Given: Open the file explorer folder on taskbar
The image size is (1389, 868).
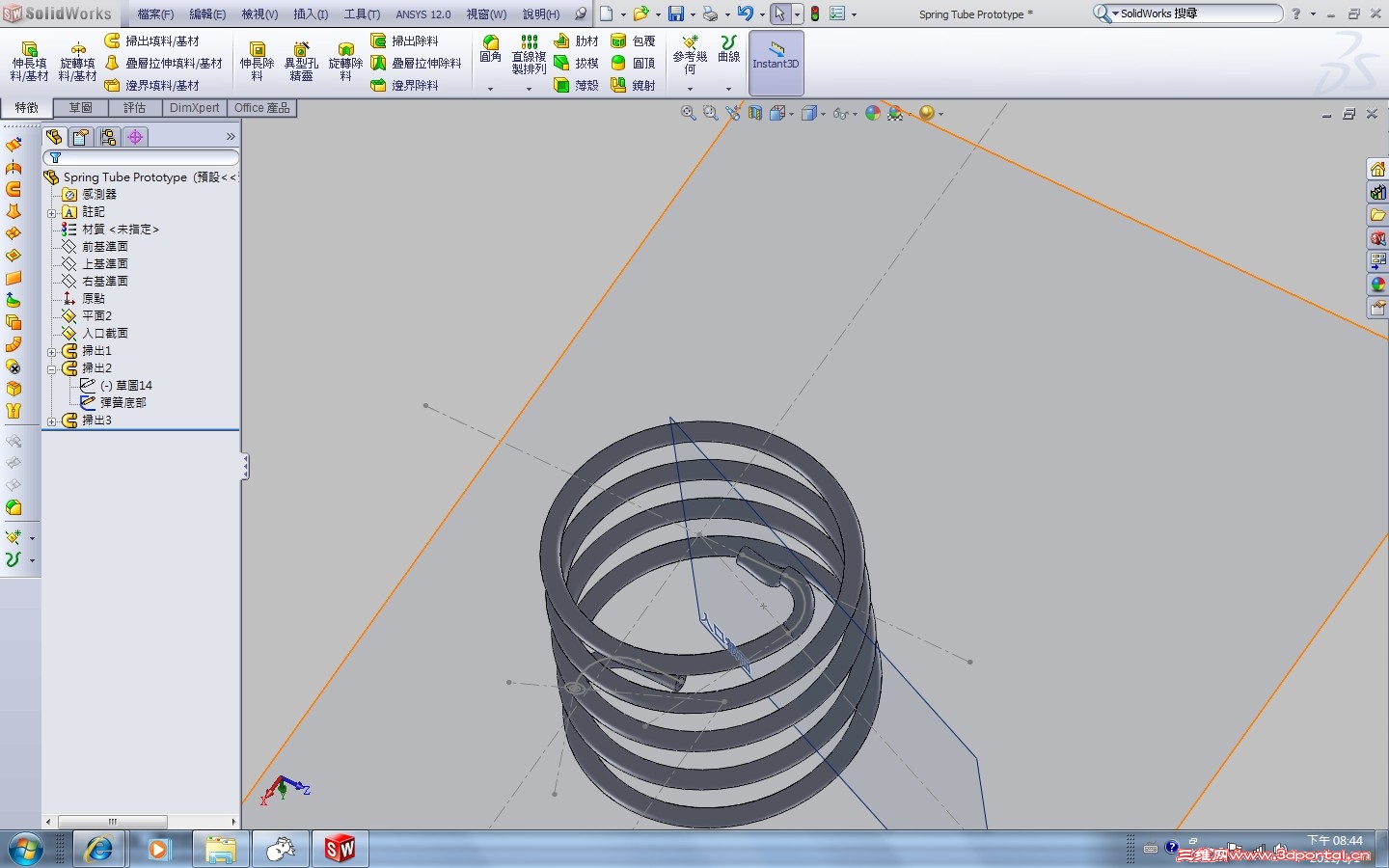Looking at the screenshot, I should (x=221, y=850).
